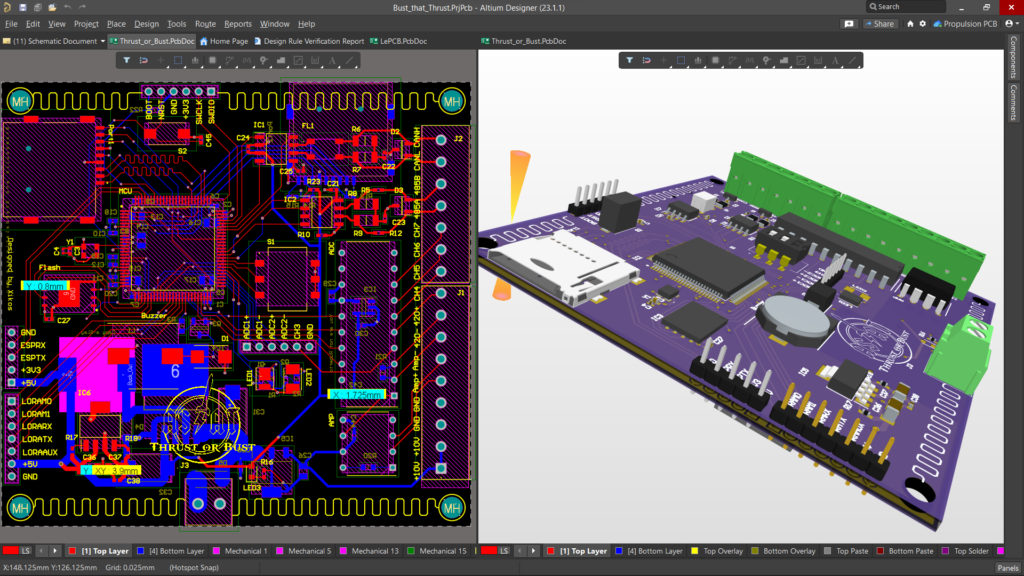This screenshot has width=1024, height=576.
Task: Click the red LS layer set swatch in left pane
Action: [x=11, y=551]
